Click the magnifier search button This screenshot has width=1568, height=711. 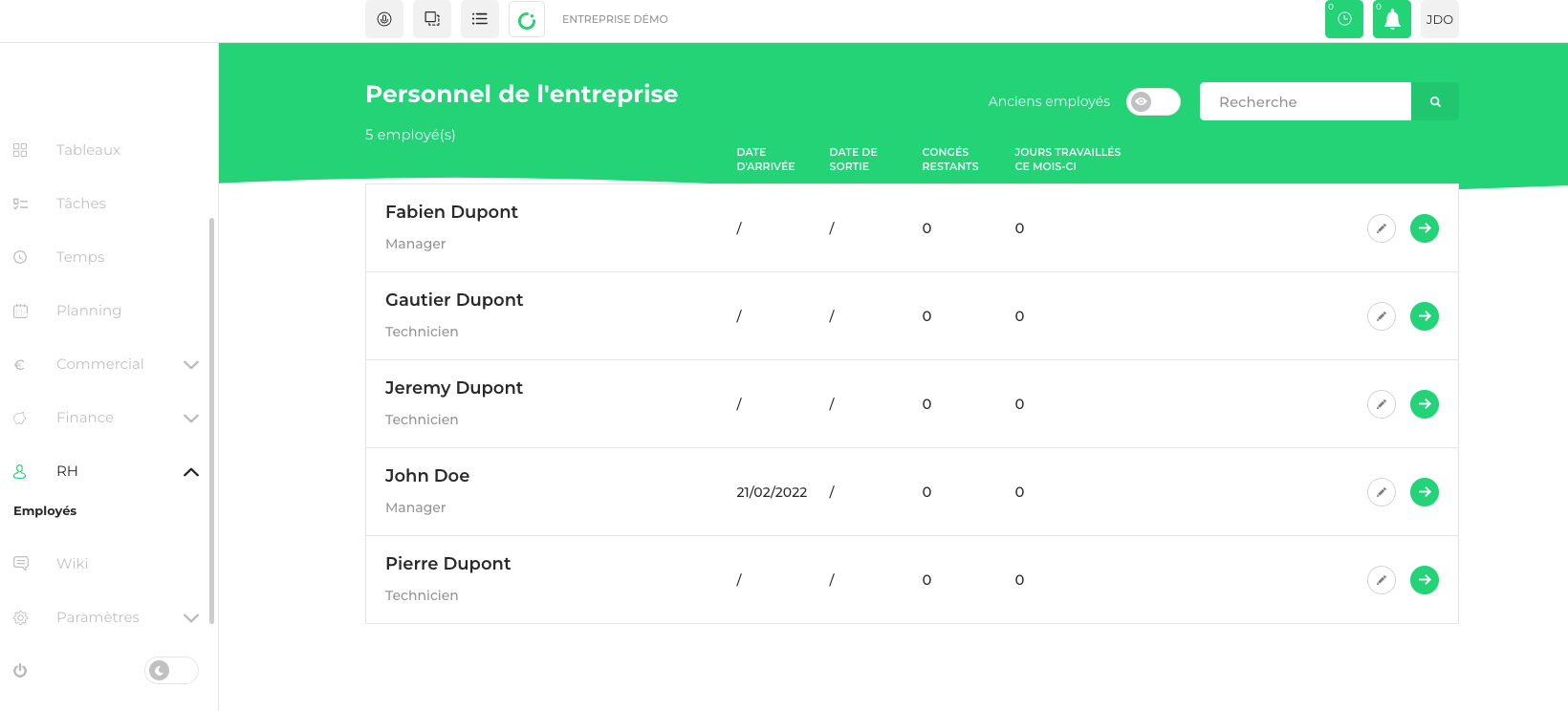click(1435, 101)
